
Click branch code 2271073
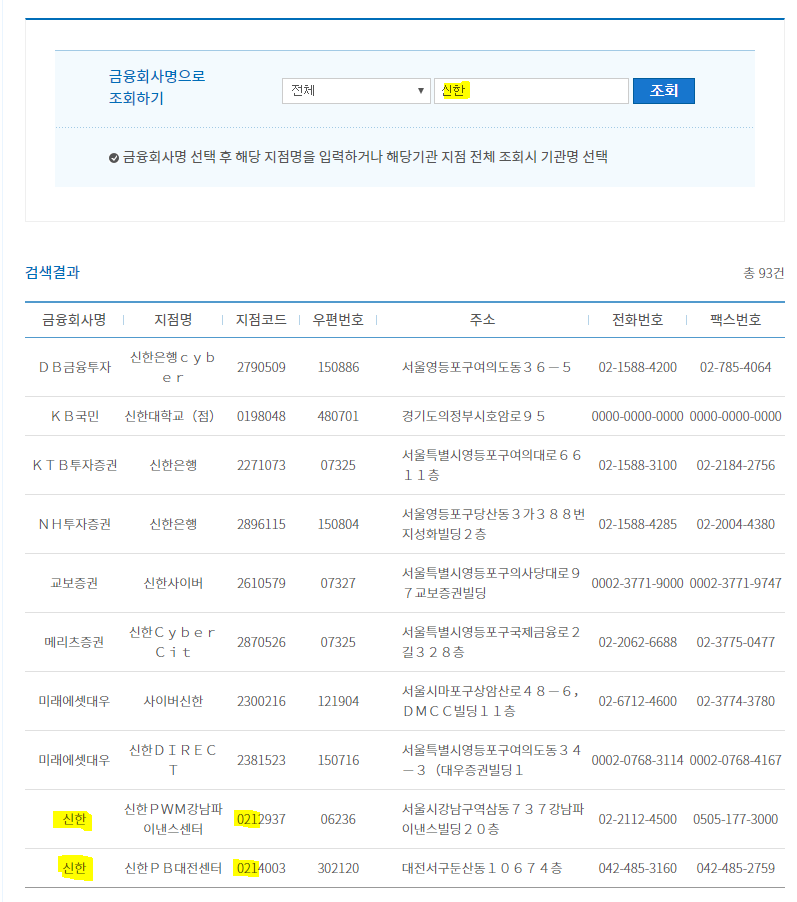point(261,465)
